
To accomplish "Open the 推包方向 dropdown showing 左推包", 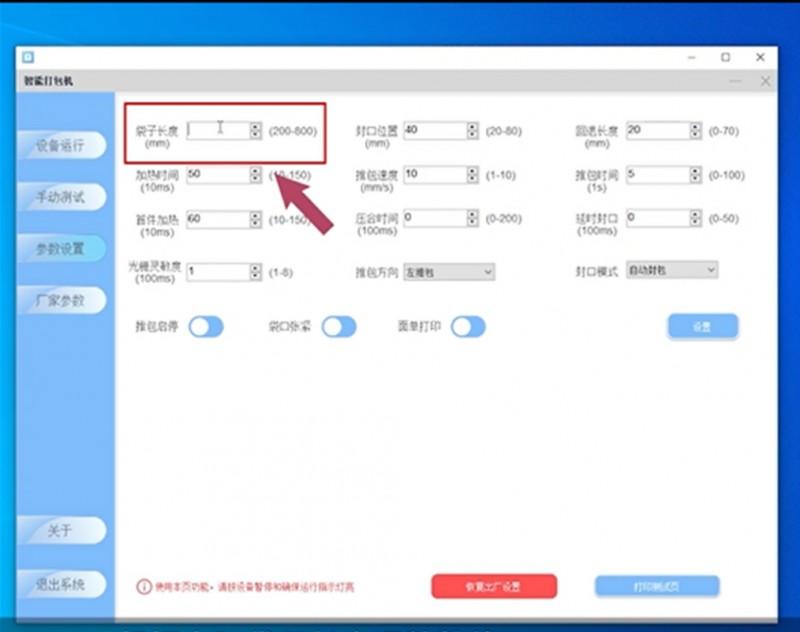I will [x=450, y=272].
